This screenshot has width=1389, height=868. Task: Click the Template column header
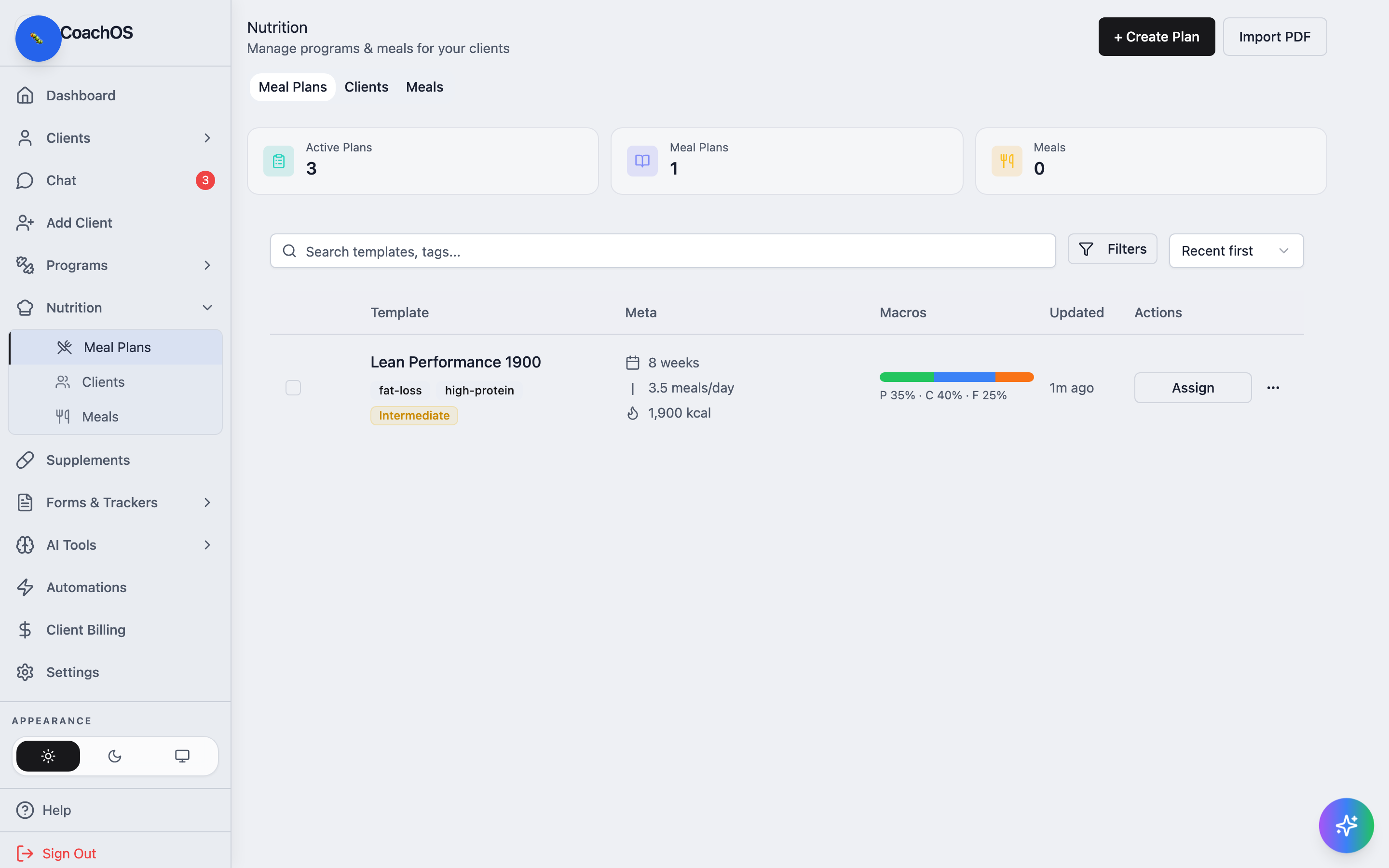pos(399,313)
